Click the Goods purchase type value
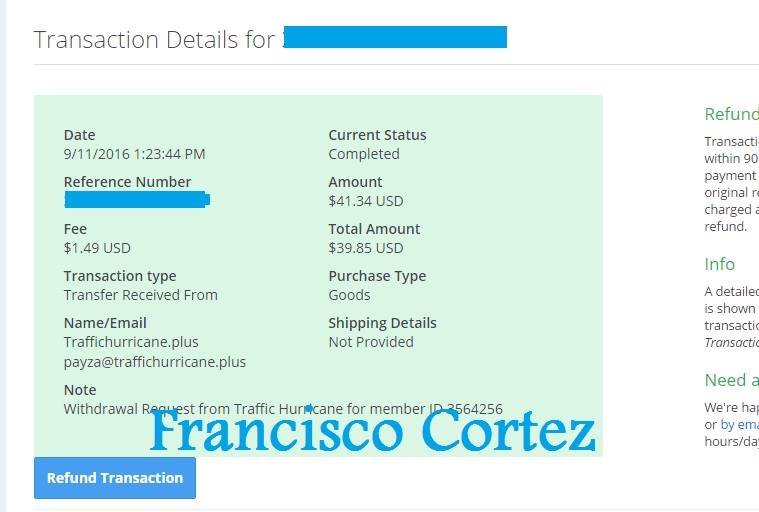 (349, 295)
